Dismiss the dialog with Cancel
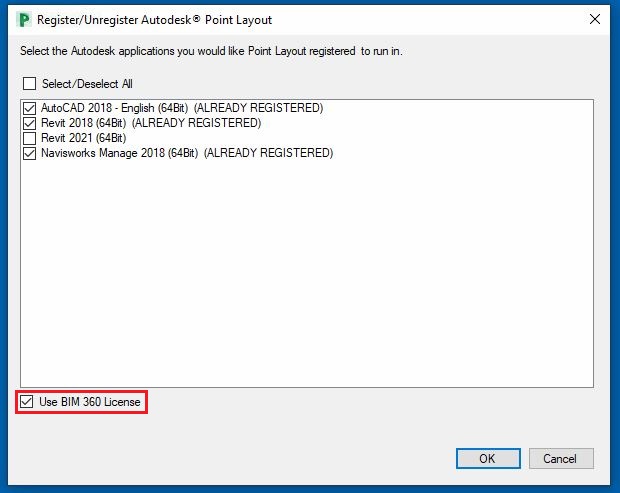The width and height of the screenshot is (620, 493). (561, 459)
